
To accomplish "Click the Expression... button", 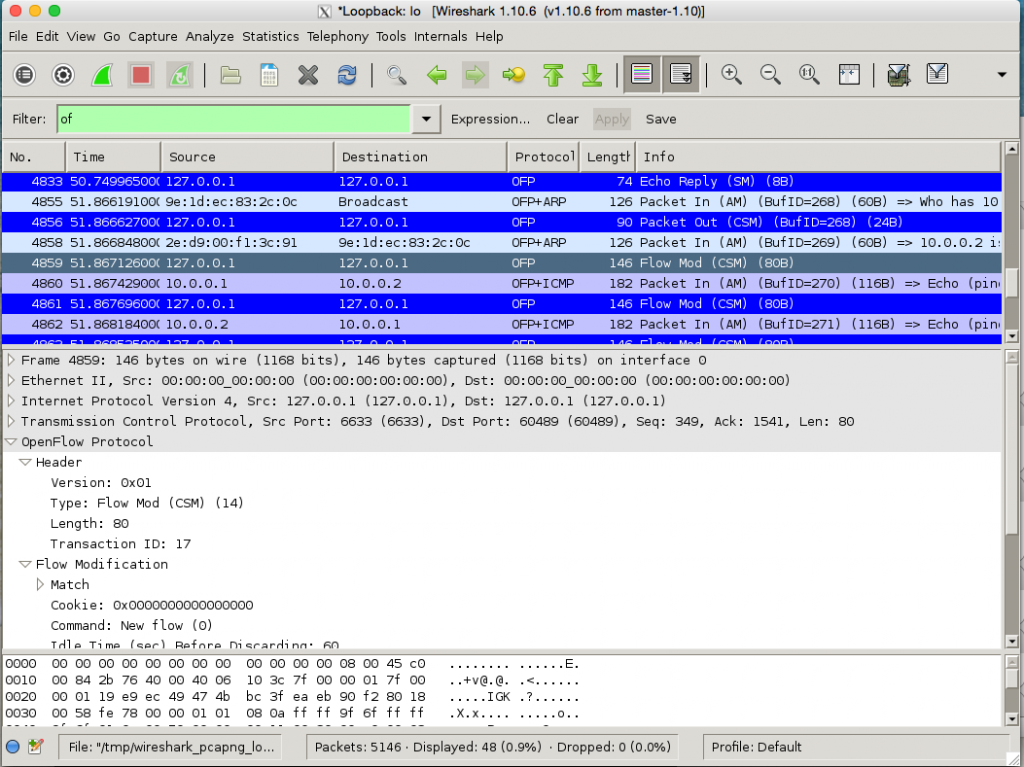I will tap(490, 118).
